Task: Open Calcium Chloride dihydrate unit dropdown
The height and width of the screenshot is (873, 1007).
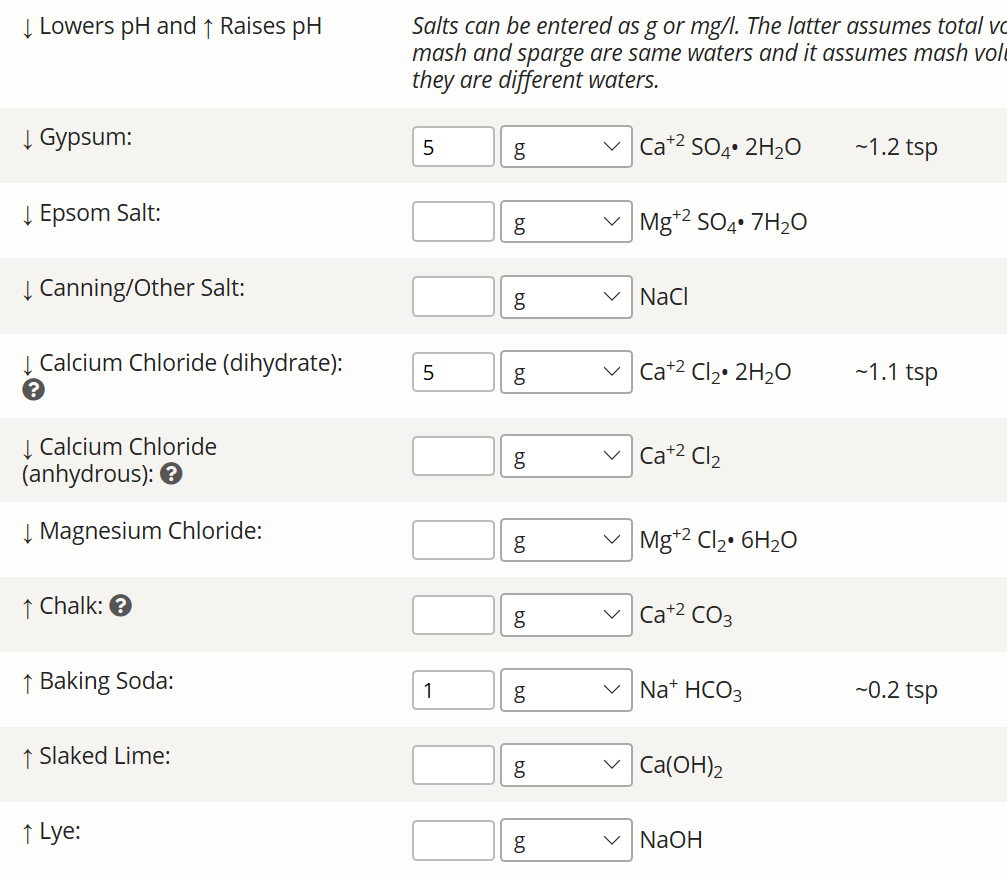Action: (566, 372)
